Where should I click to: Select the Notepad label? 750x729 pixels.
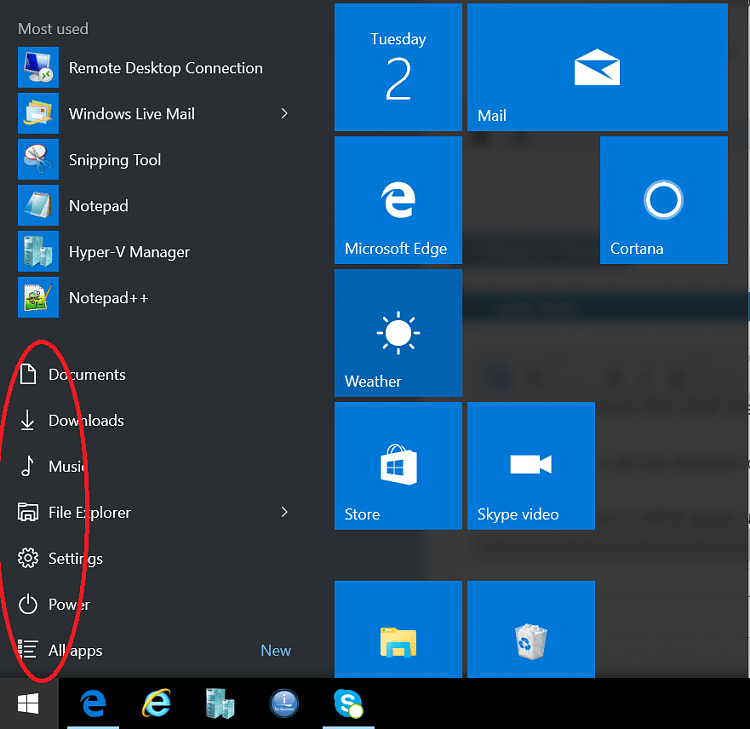click(99, 206)
